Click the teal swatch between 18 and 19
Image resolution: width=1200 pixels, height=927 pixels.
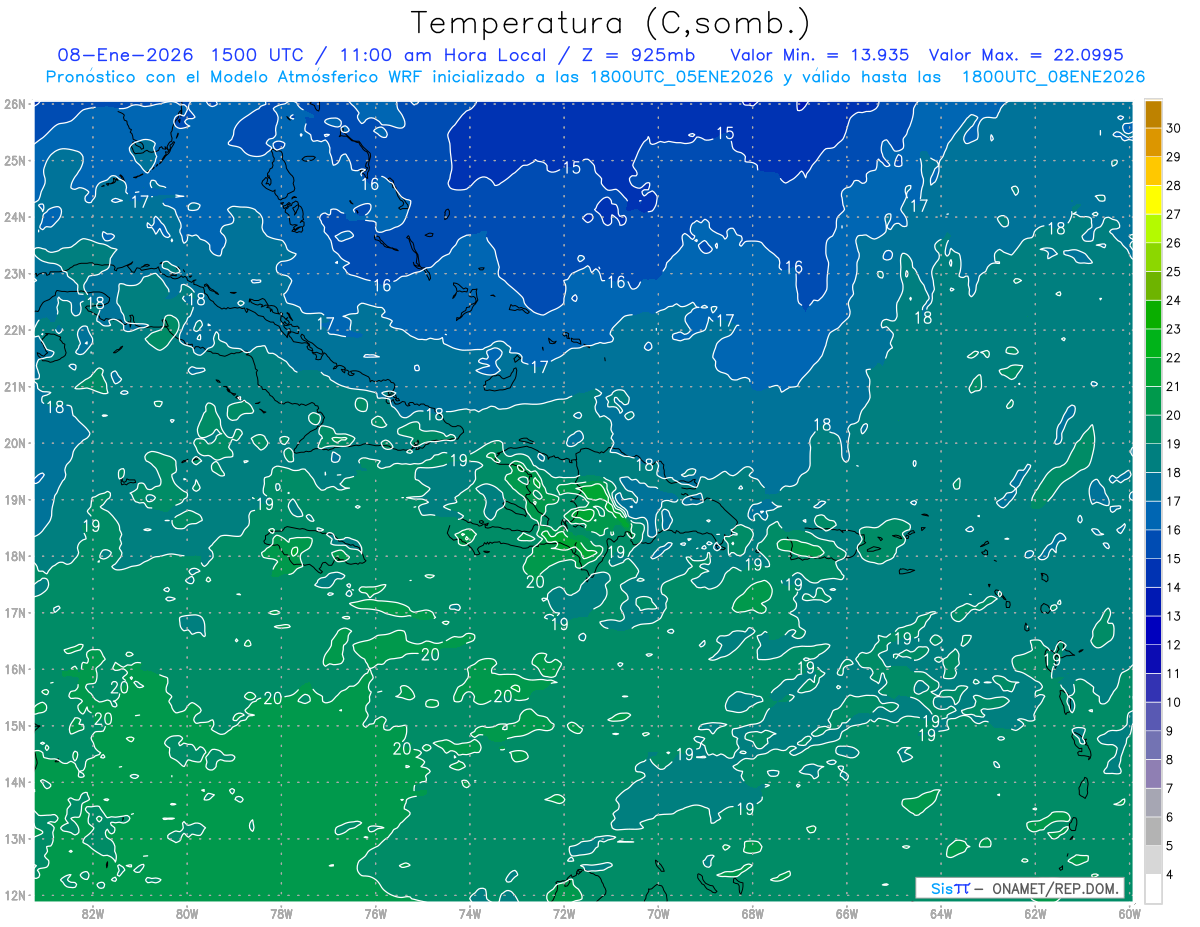coord(1153,459)
